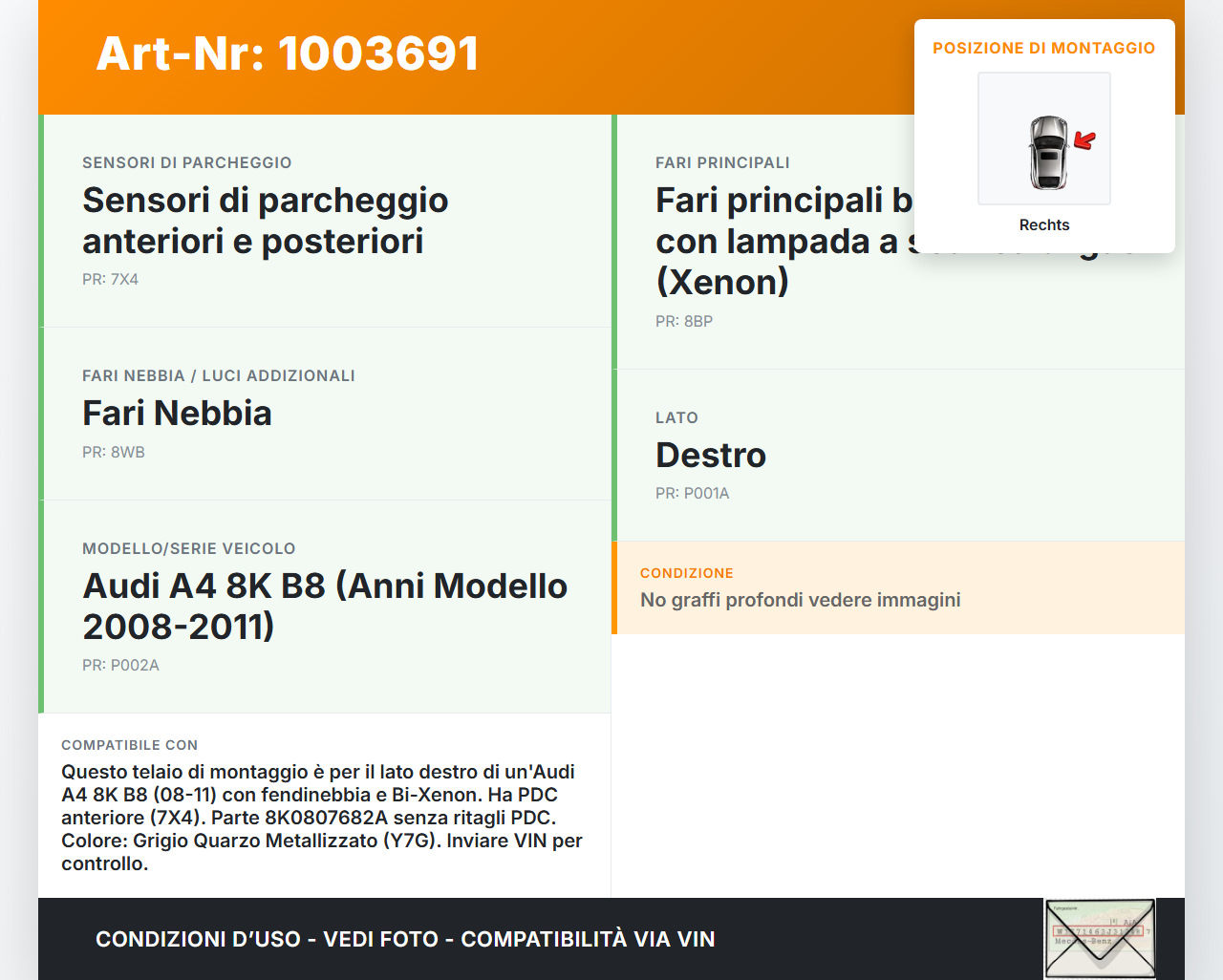Click the Art-Nr: 1003691 title
This screenshot has height=980, width=1223.
tap(287, 54)
